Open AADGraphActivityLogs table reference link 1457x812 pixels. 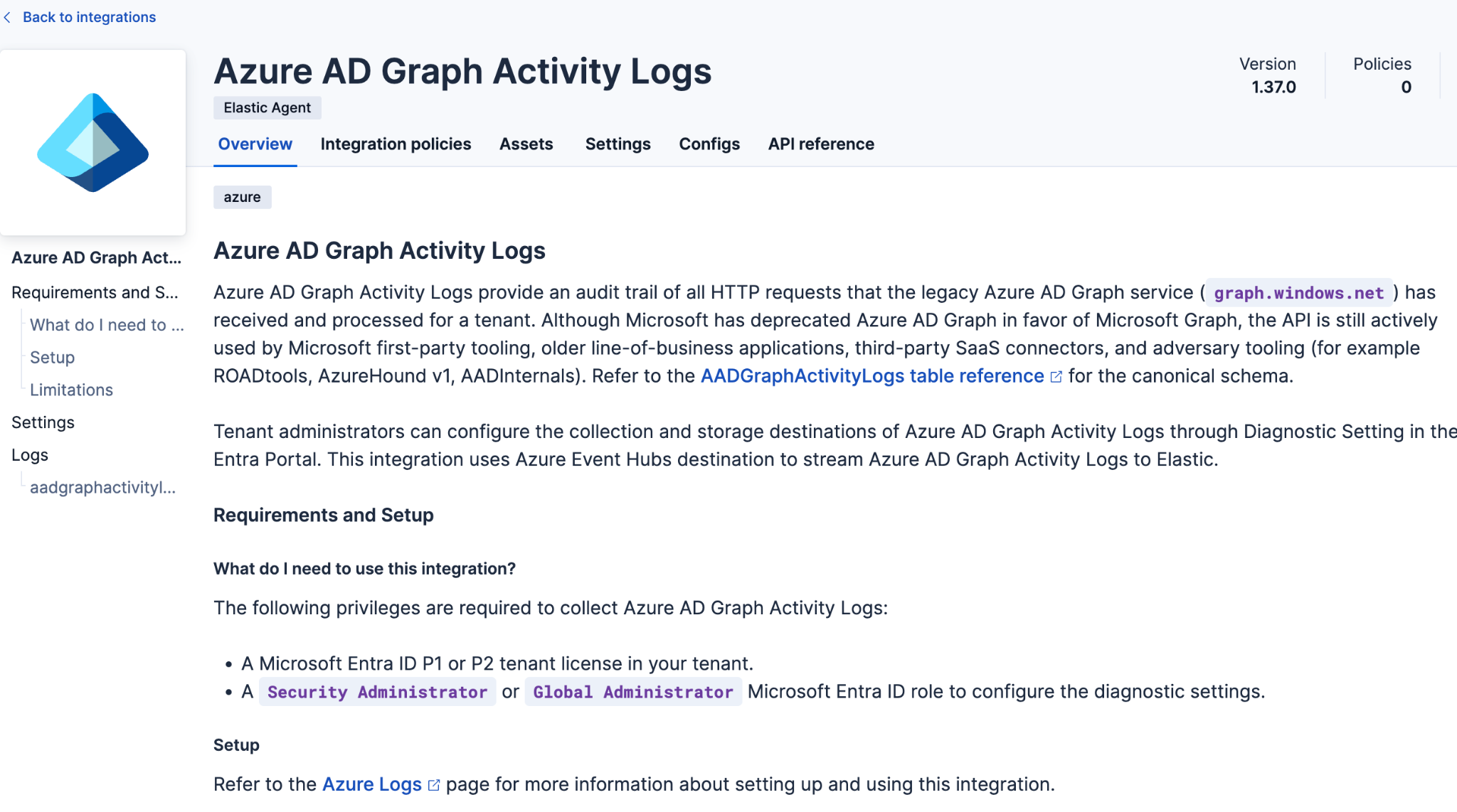click(872, 376)
